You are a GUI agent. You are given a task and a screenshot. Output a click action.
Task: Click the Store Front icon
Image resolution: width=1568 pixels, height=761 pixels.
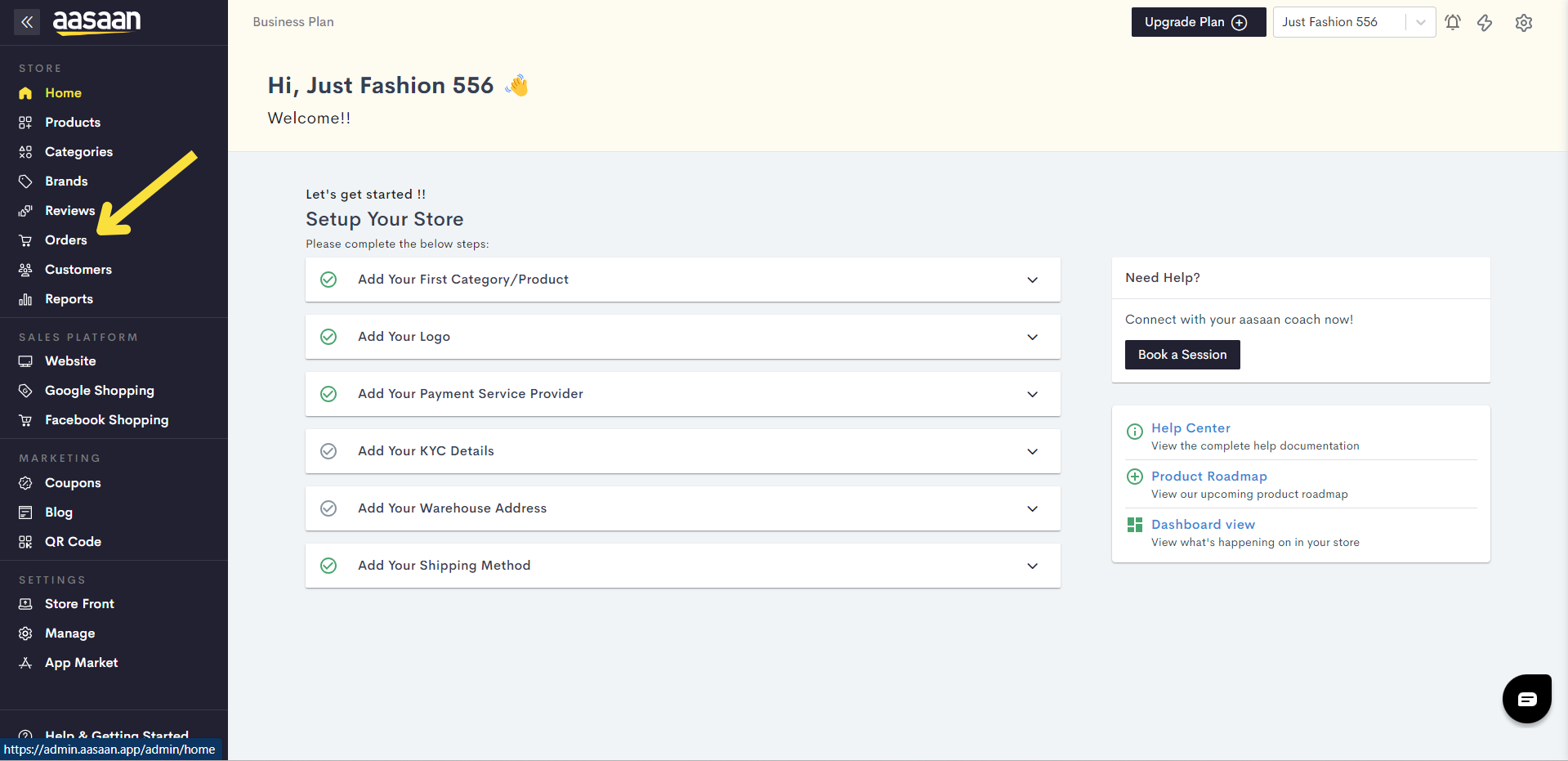point(25,604)
